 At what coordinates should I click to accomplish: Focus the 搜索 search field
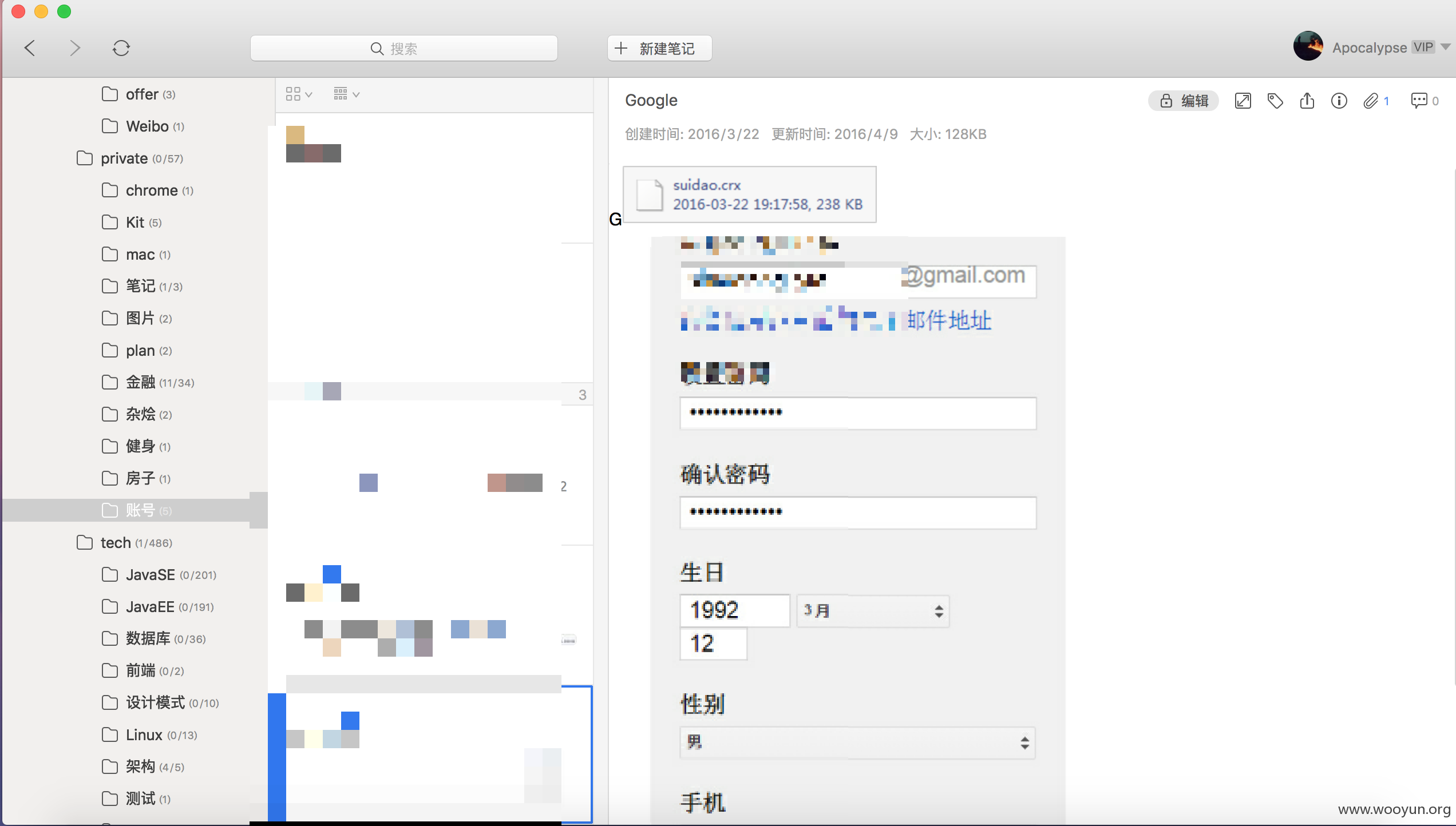[404, 49]
